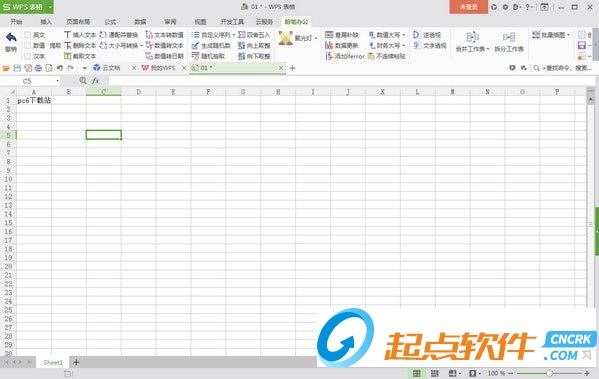
Task: Click the 添加iferror tool
Action: click(345, 56)
